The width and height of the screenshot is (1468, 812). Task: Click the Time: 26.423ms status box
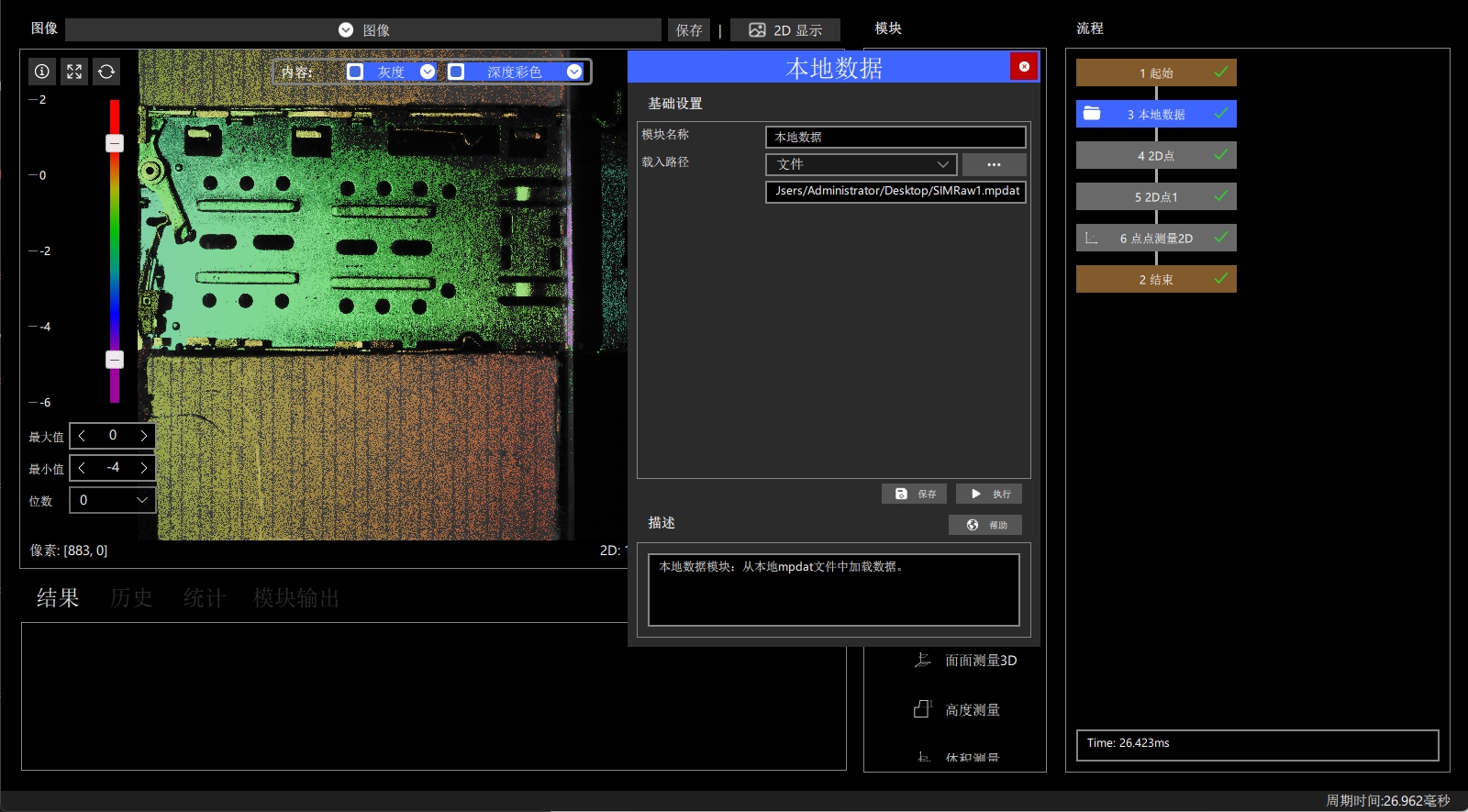coord(1257,745)
